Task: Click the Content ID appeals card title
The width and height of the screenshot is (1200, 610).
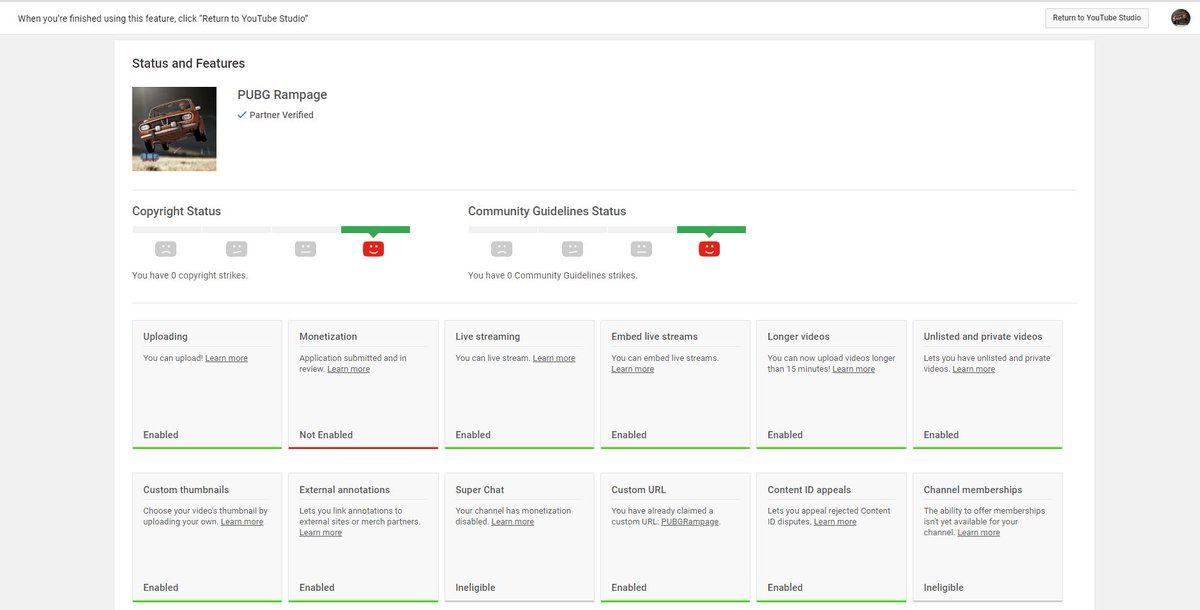Action: tap(809, 490)
